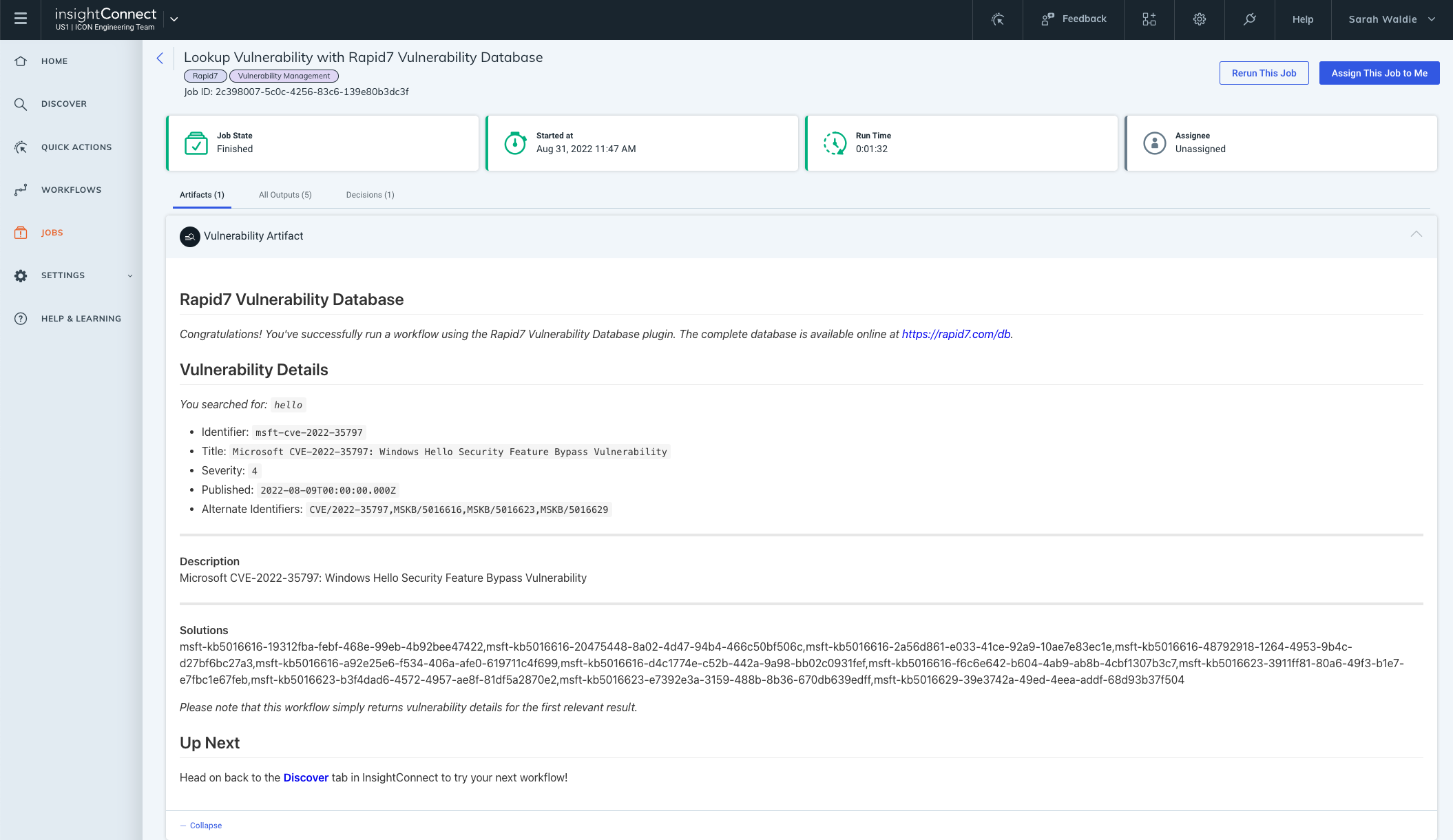
Task: Click the Jobs clipboard icon
Action: tap(21, 233)
